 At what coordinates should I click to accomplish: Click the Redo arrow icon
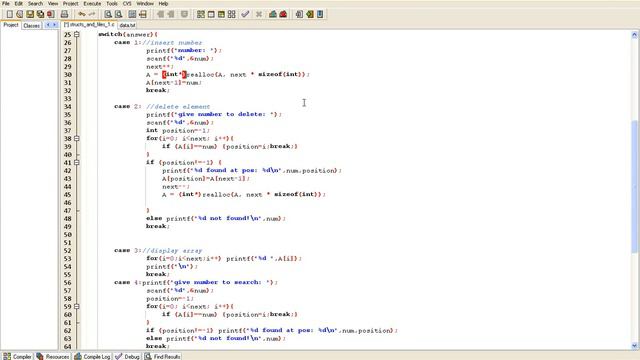[x=92, y=14]
